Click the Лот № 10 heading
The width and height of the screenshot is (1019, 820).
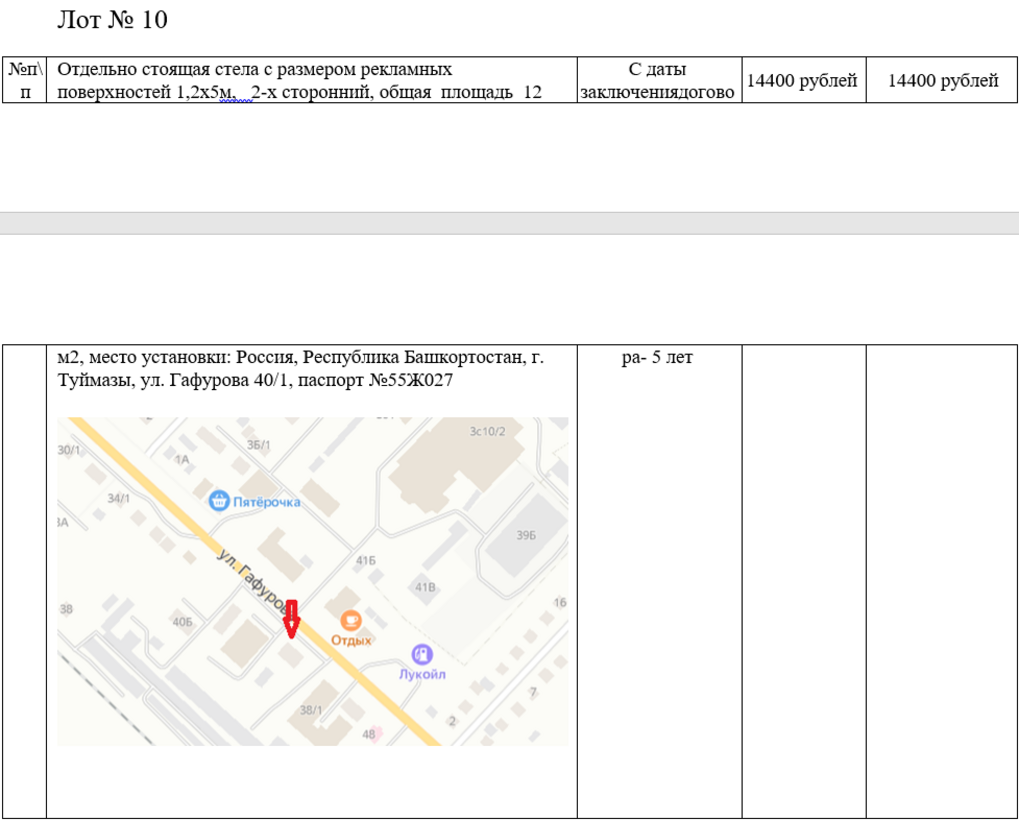click(113, 20)
